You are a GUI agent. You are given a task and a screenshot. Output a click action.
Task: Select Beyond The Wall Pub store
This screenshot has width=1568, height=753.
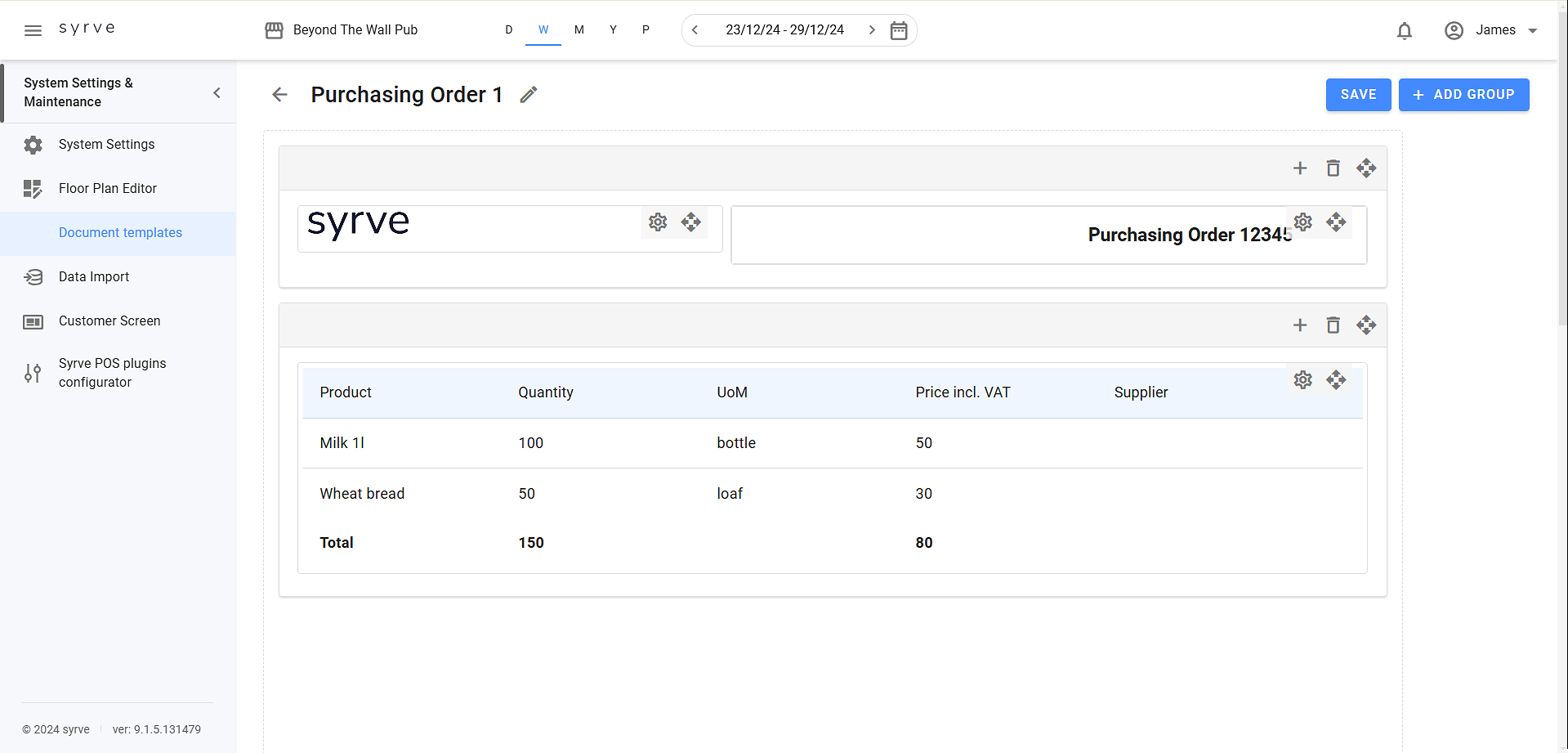pyautogui.click(x=342, y=30)
